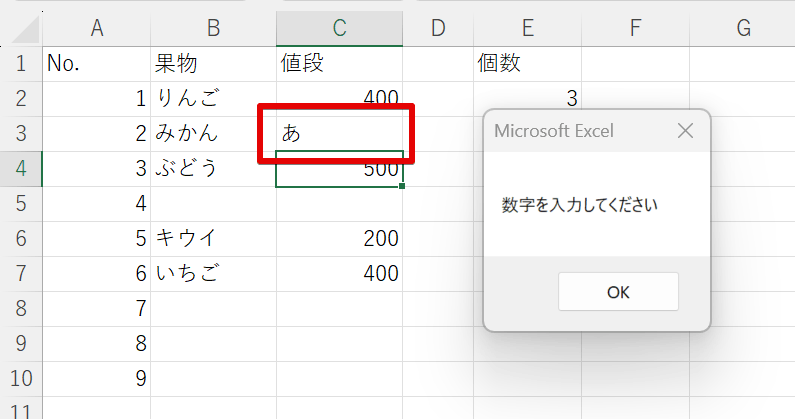Click the price cell showing 200
This screenshot has height=419, width=795.
click(339, 239)
